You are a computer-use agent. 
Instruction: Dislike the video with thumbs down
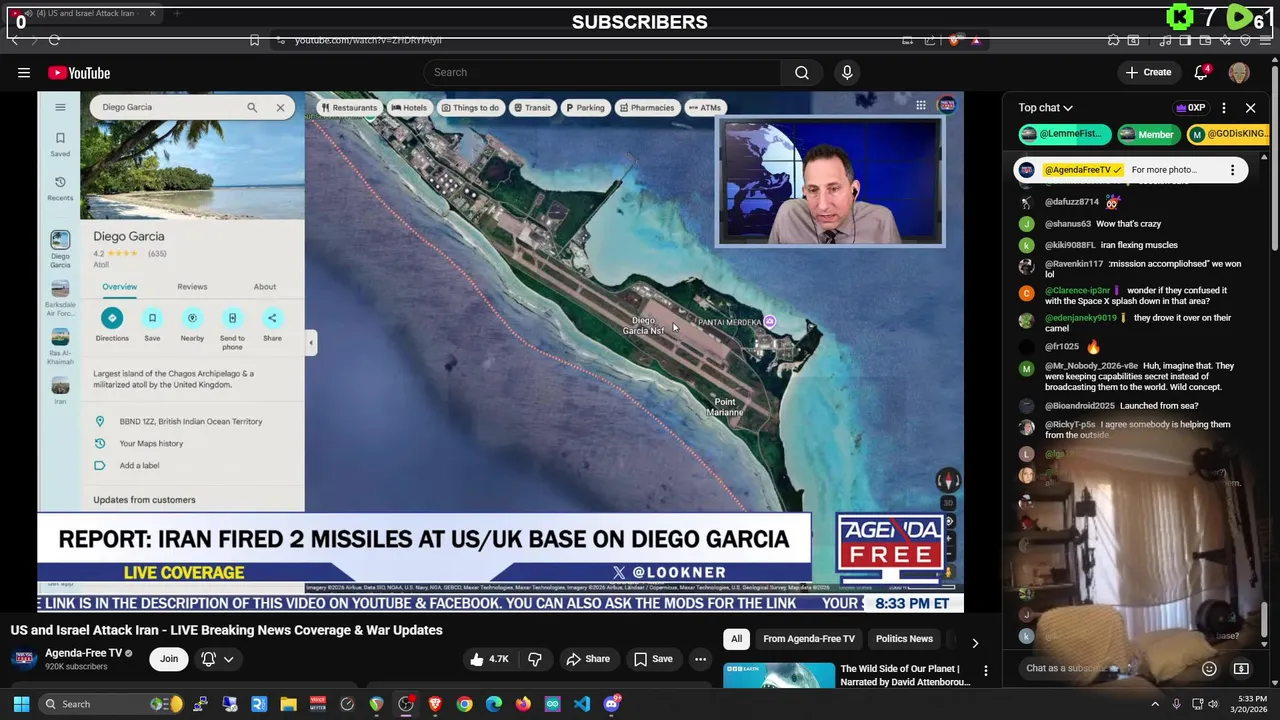point(535,659)
